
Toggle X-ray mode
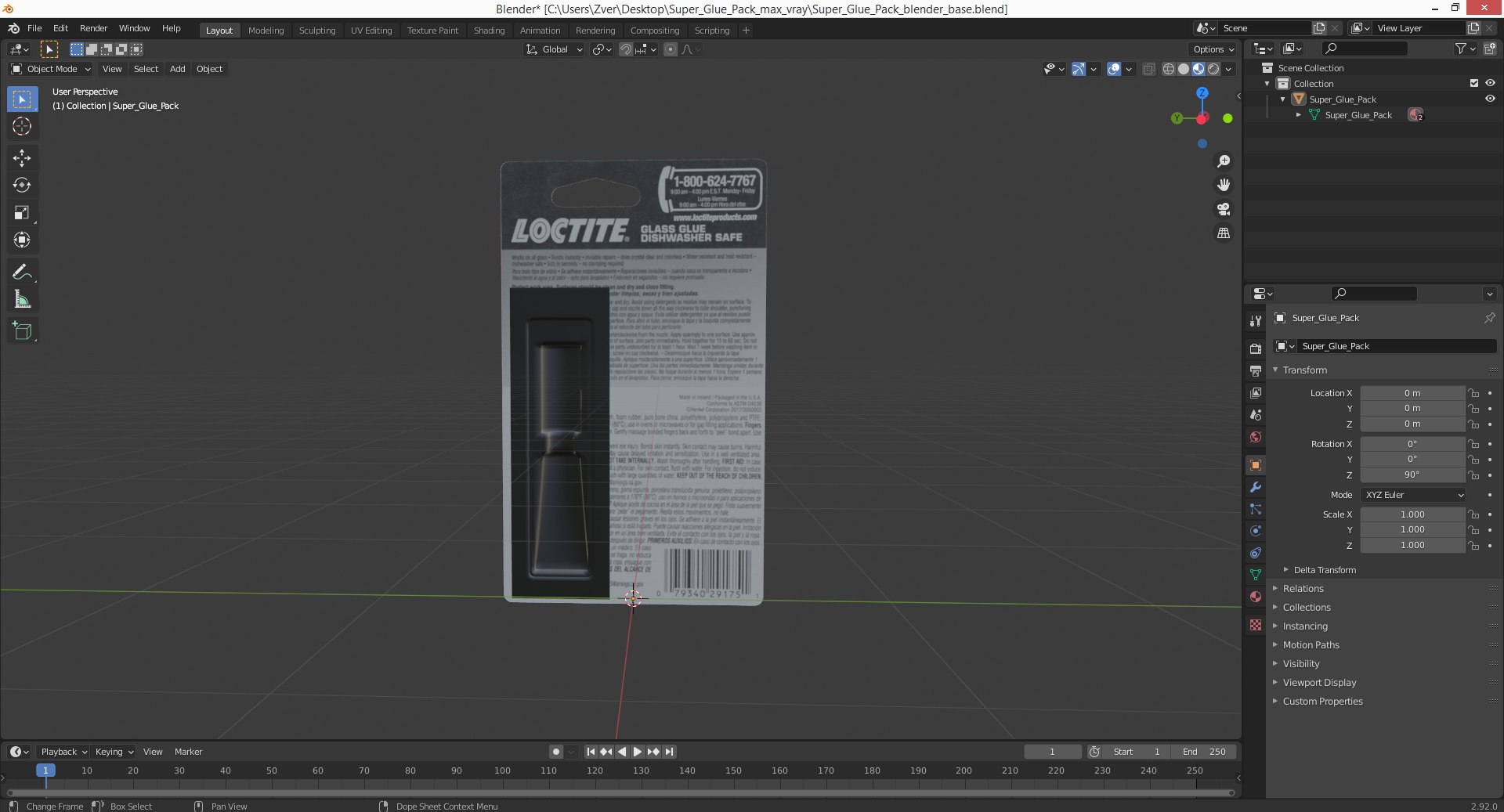click(x=1149, y=69)
